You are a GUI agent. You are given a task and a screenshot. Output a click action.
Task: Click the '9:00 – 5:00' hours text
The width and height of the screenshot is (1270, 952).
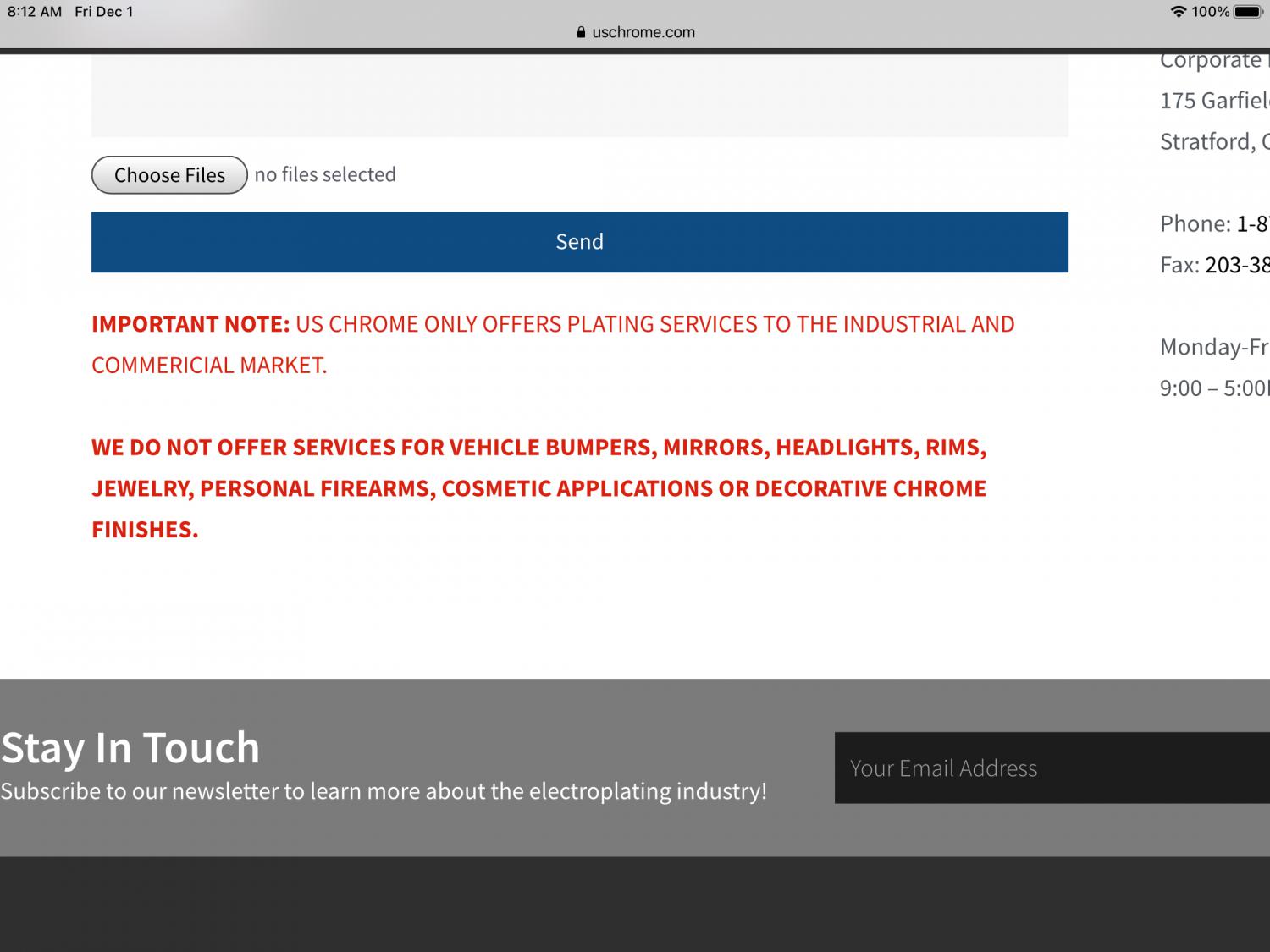pyautogui.click(x=1215, y=388)
